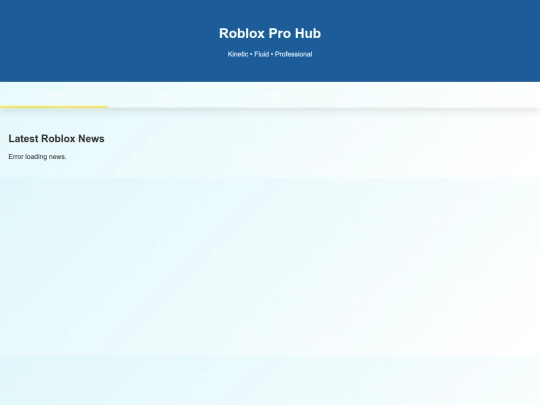This screenshot has width=540, height=405.
Task: Open the Syntax tab
Action: click(270, 95)
